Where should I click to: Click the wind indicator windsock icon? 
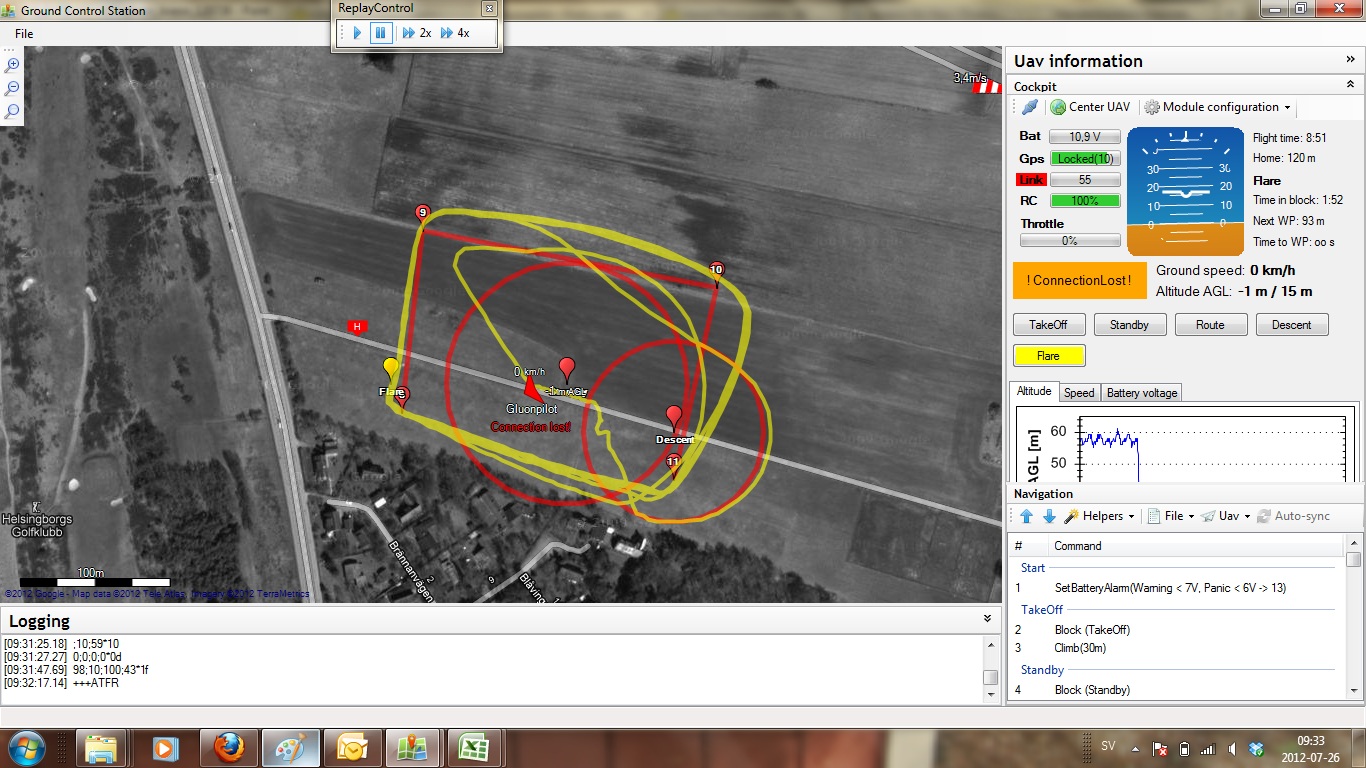click(987, 87)
